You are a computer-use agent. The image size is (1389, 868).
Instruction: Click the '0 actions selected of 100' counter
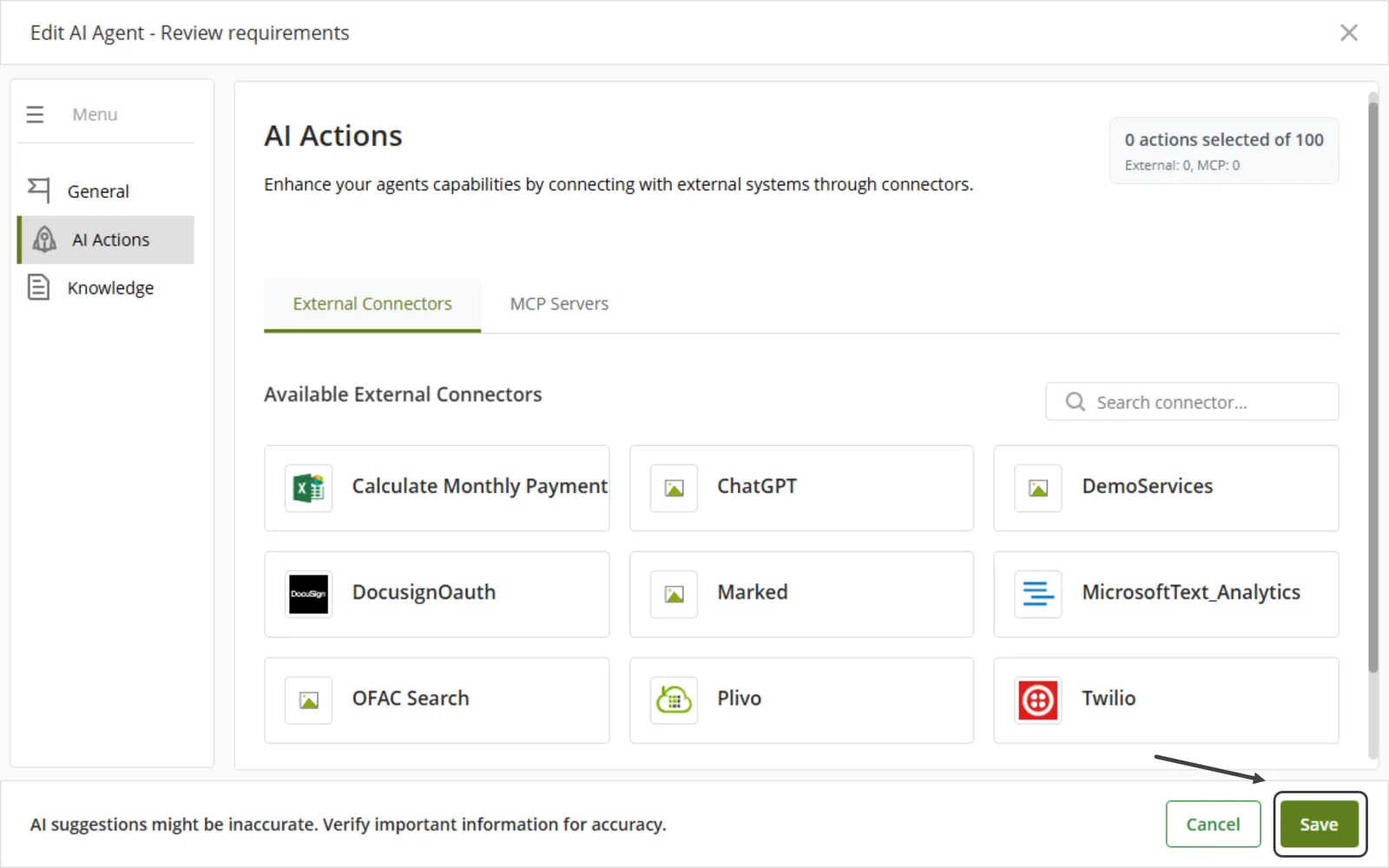coord(1224,140)
